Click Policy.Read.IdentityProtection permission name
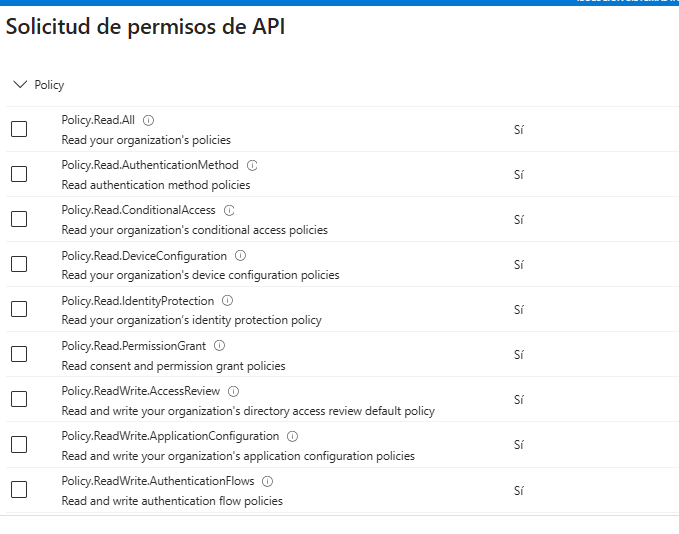 pos(138,301)
